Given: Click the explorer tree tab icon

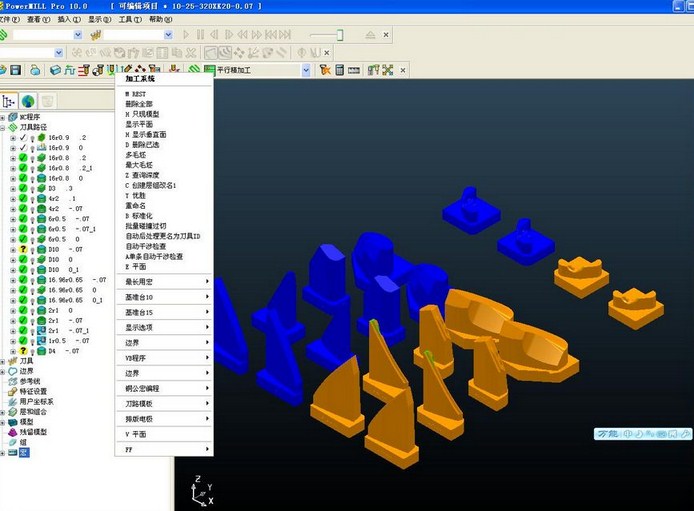Looking at the screenshot, I should 9,101.
